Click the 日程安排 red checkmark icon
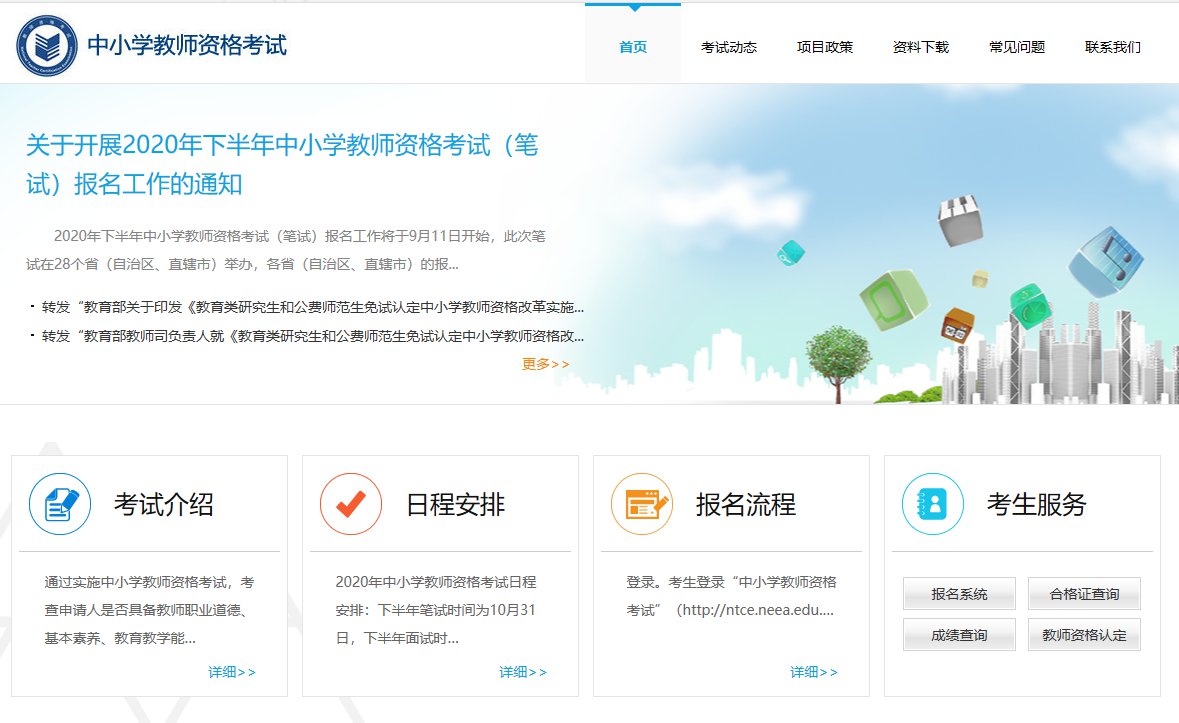The image size is (1179, 723). (x=351, y=504)
